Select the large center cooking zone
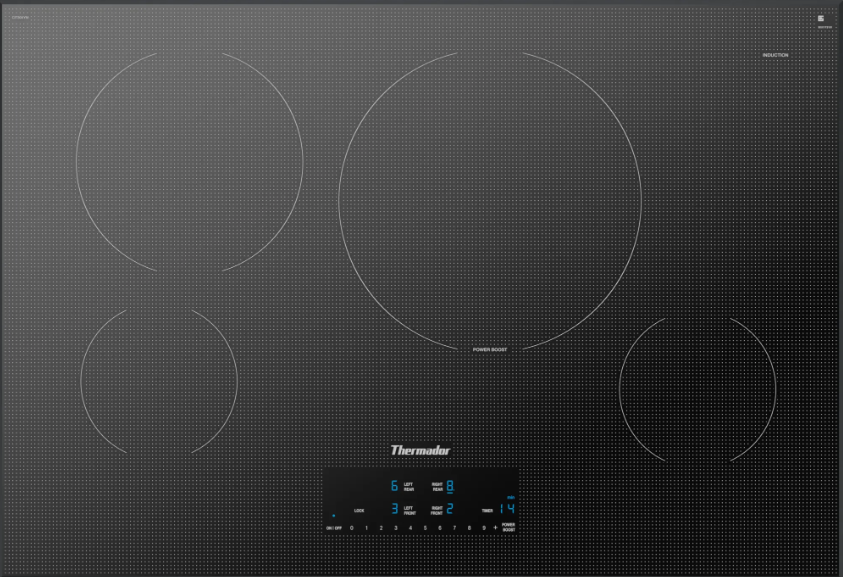 [490, 200]
